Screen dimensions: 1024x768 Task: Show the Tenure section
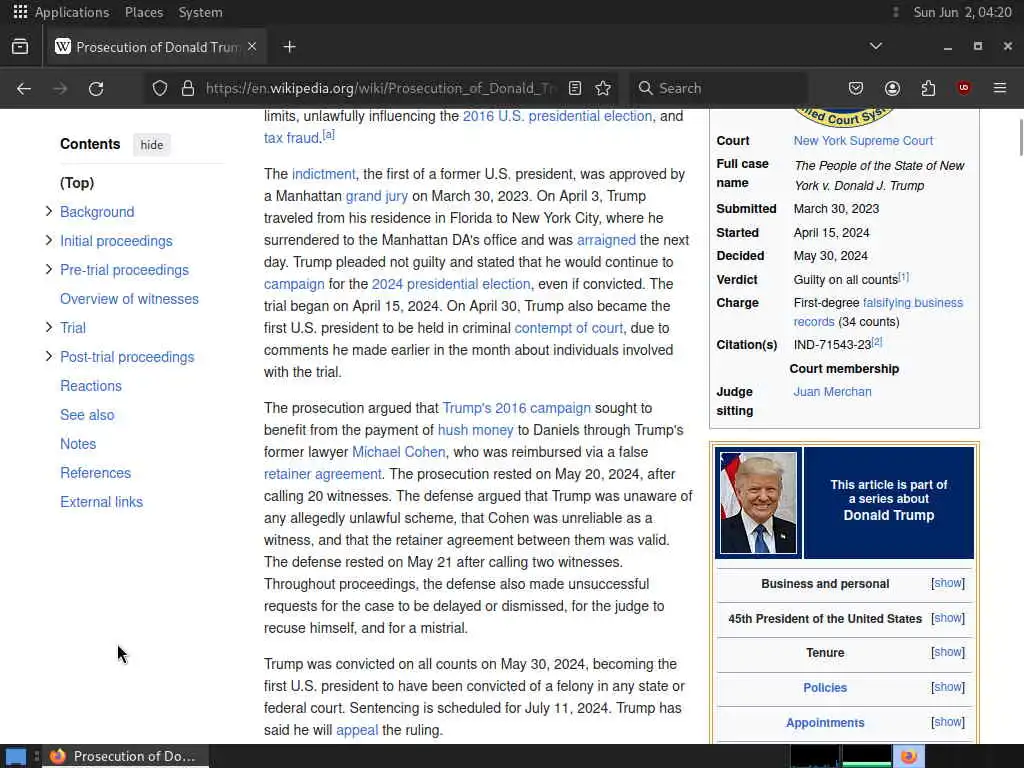coord(948,652)
